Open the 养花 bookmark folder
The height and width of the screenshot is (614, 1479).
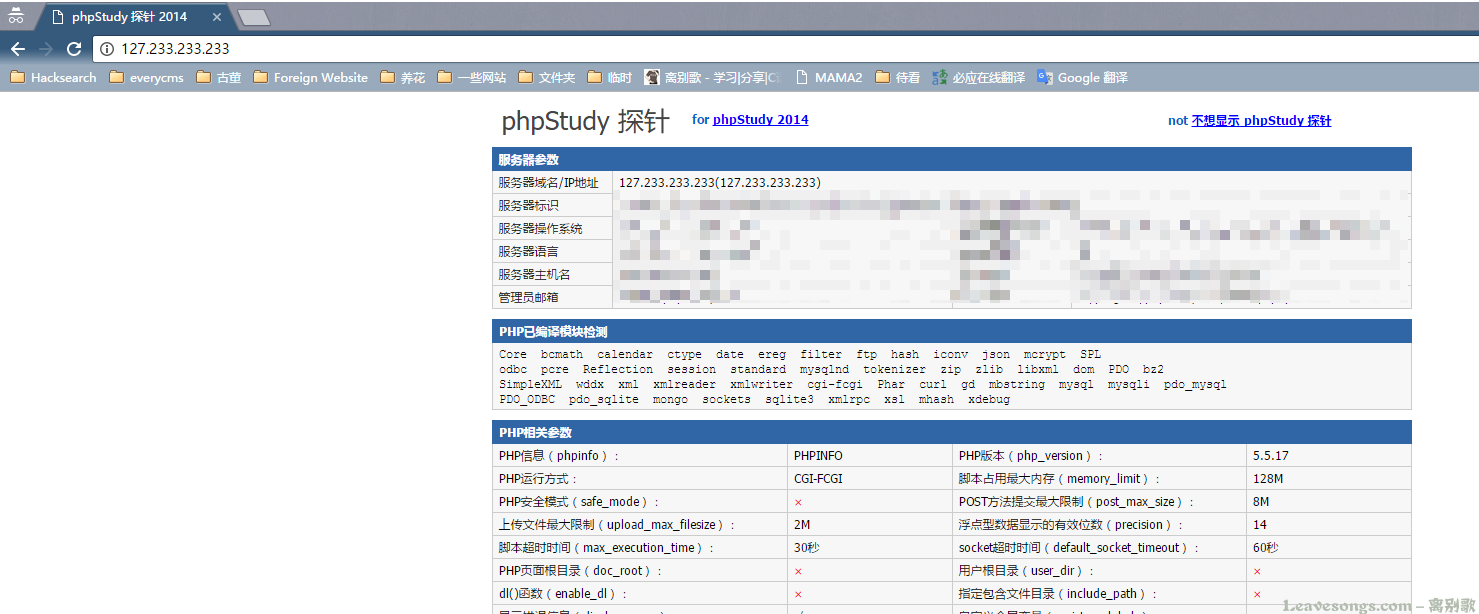click(x=402, y=77)
